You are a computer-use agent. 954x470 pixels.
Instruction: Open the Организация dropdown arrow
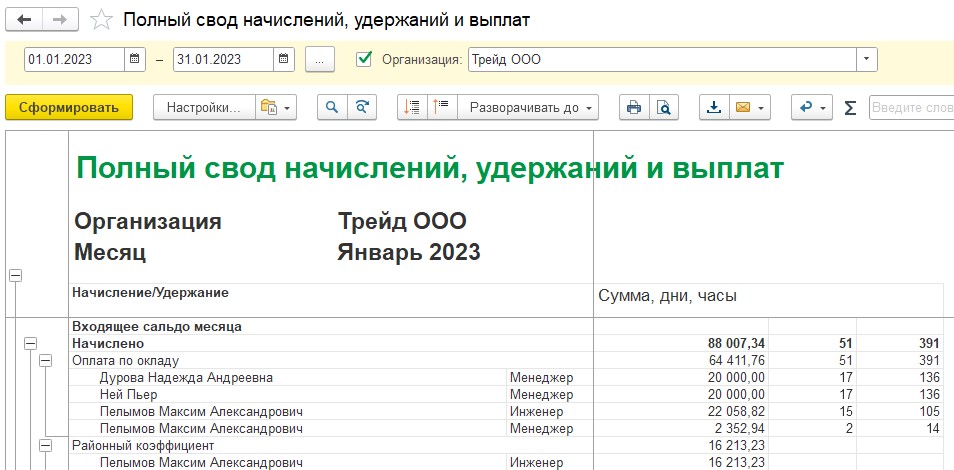coord(867,60)
